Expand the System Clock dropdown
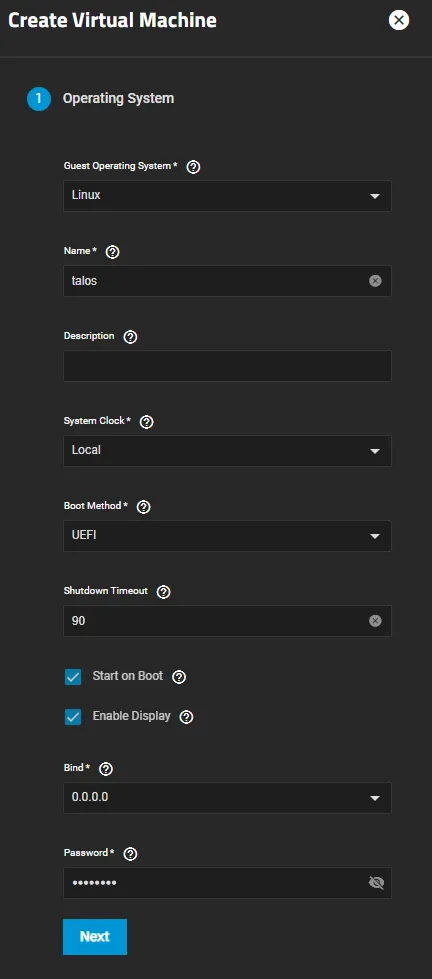Image resolution: width=432 pixels, height=979 pixels. 227,450
